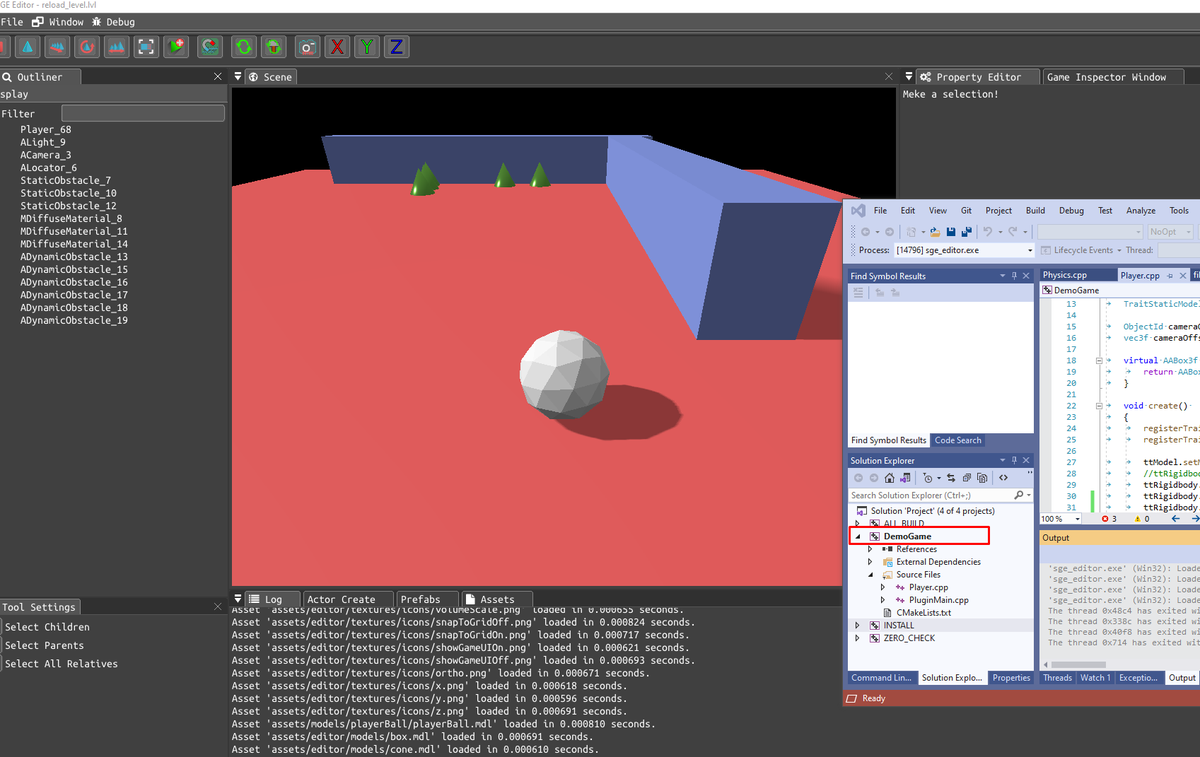1200x757 pixels.
Task: Click Visual Studio Open File folder icon
Action: [934, 232]
